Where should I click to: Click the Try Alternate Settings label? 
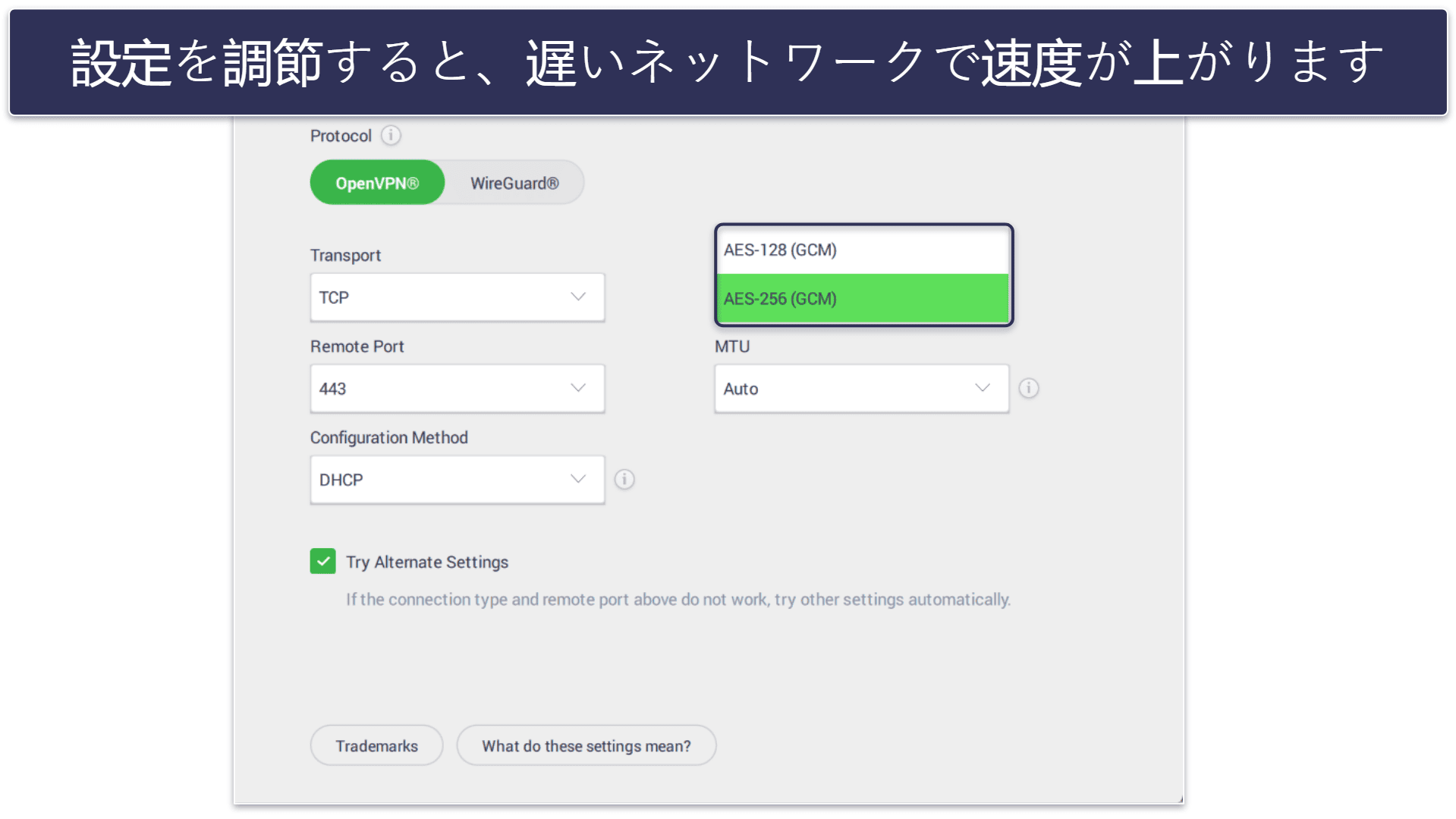tap(427, 562)
